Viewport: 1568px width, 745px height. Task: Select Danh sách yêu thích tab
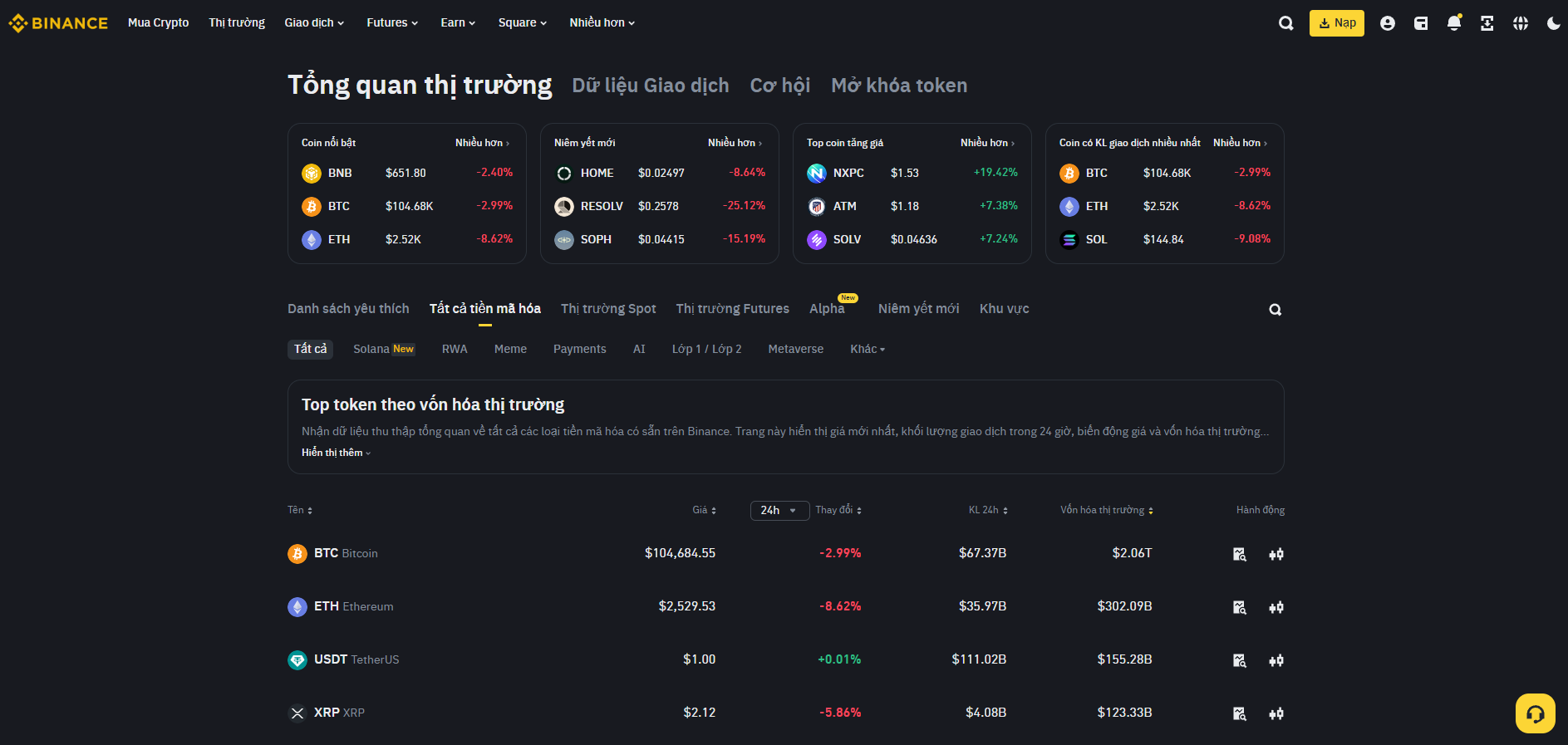[348, 309]
